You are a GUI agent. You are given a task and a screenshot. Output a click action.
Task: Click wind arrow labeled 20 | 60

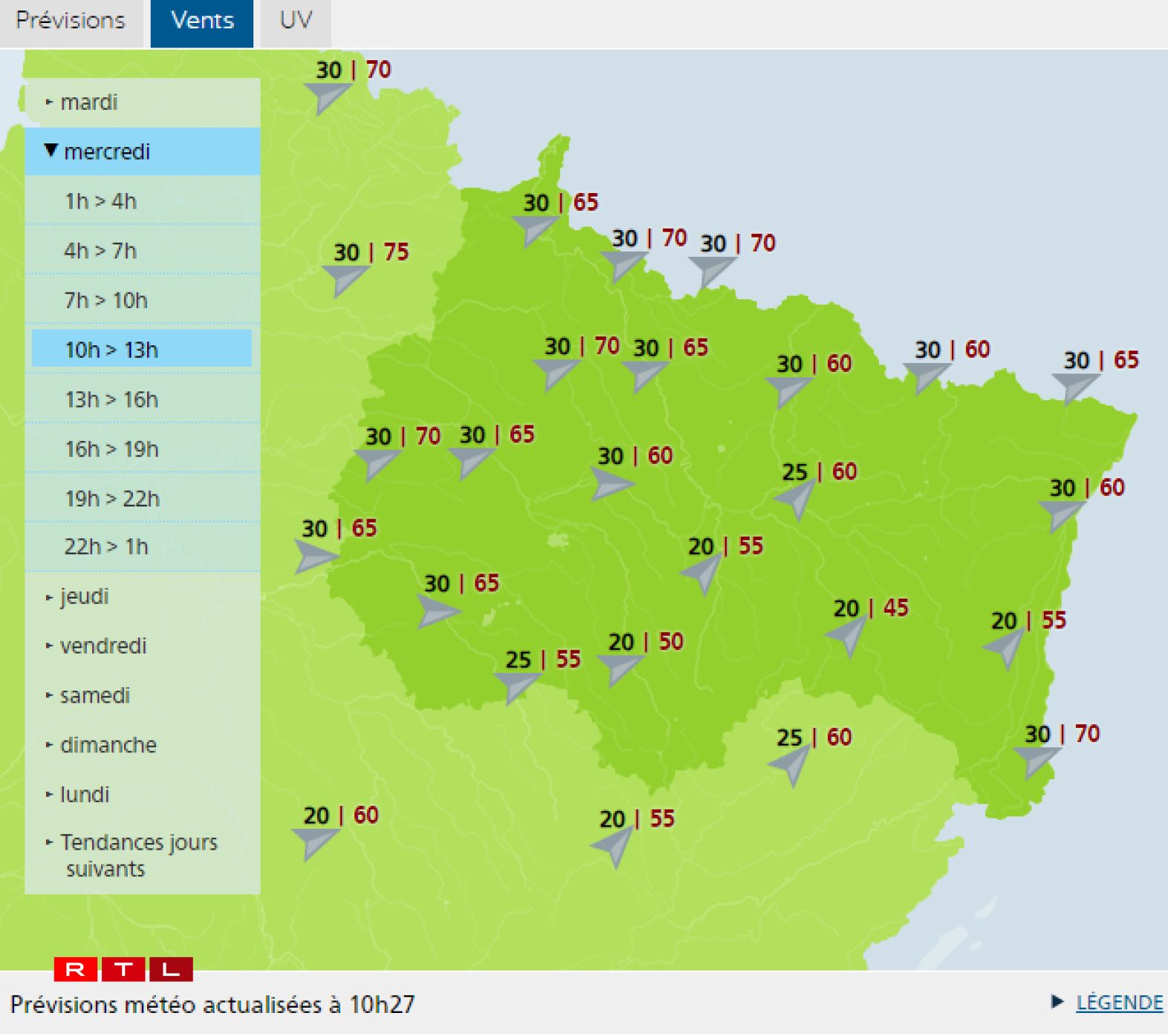coord(315,842)
